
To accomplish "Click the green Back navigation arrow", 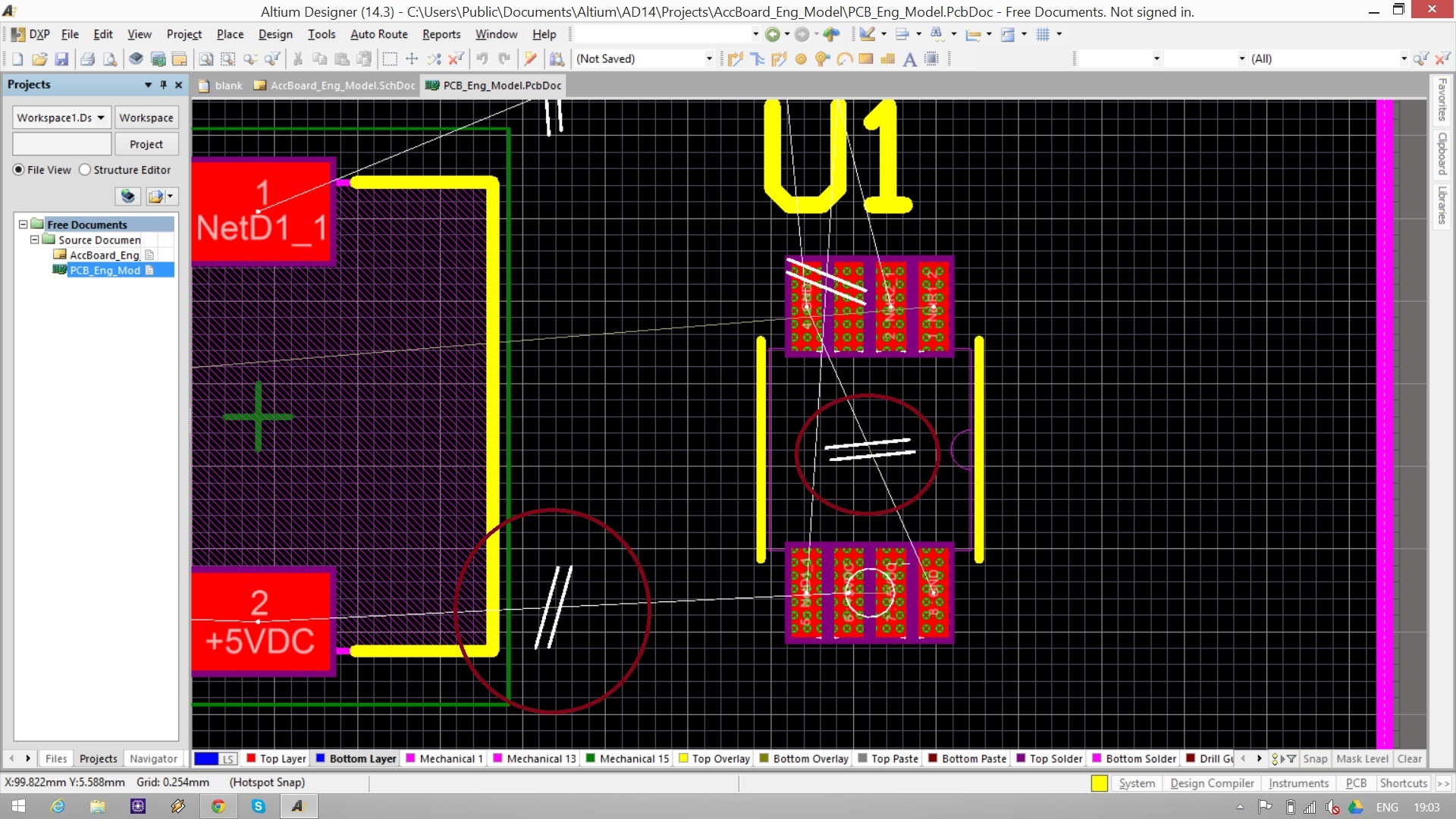I will 772,34.
